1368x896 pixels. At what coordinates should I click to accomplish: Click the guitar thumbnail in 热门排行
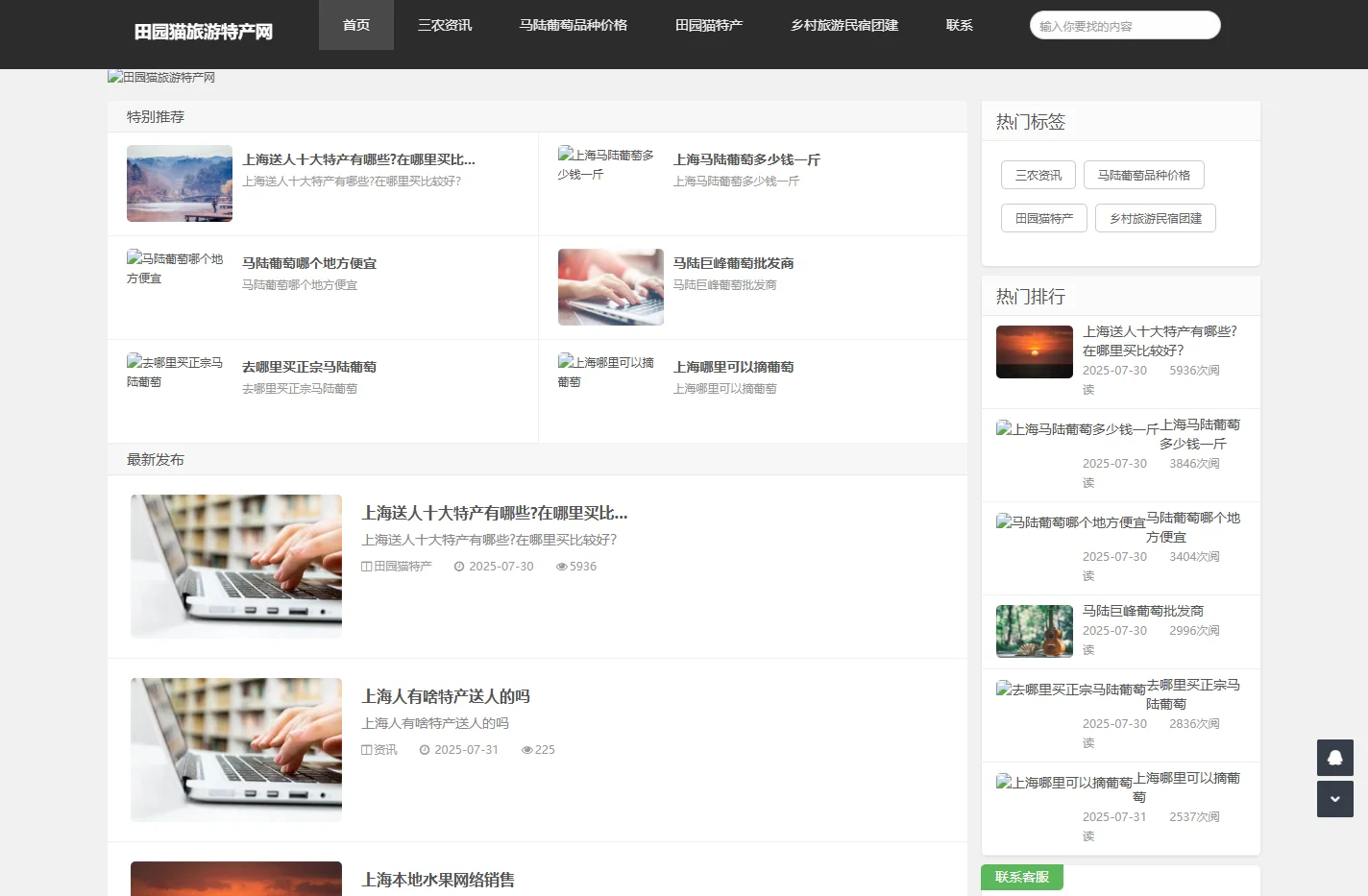pos(1035,631)
